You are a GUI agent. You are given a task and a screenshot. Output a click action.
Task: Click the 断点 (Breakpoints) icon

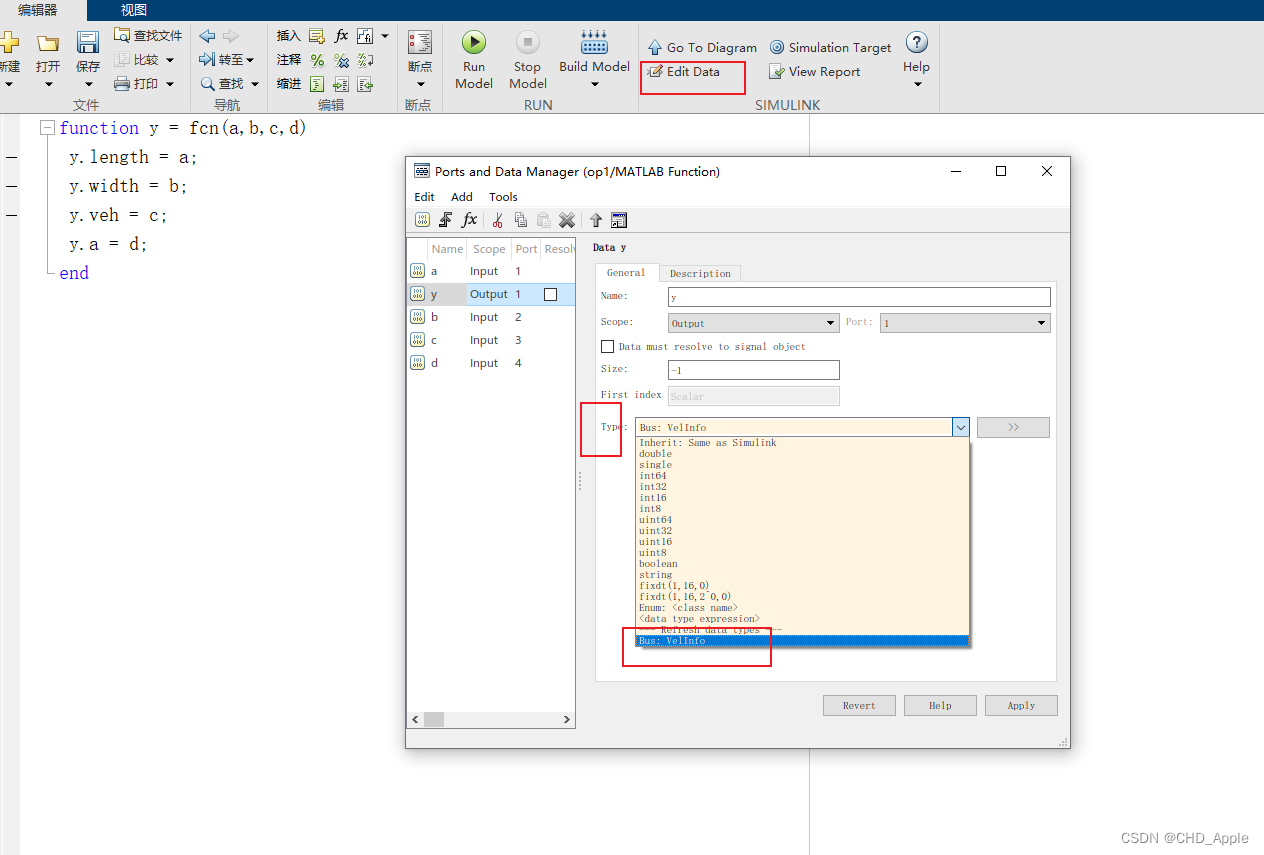click(x=420, y=43)
